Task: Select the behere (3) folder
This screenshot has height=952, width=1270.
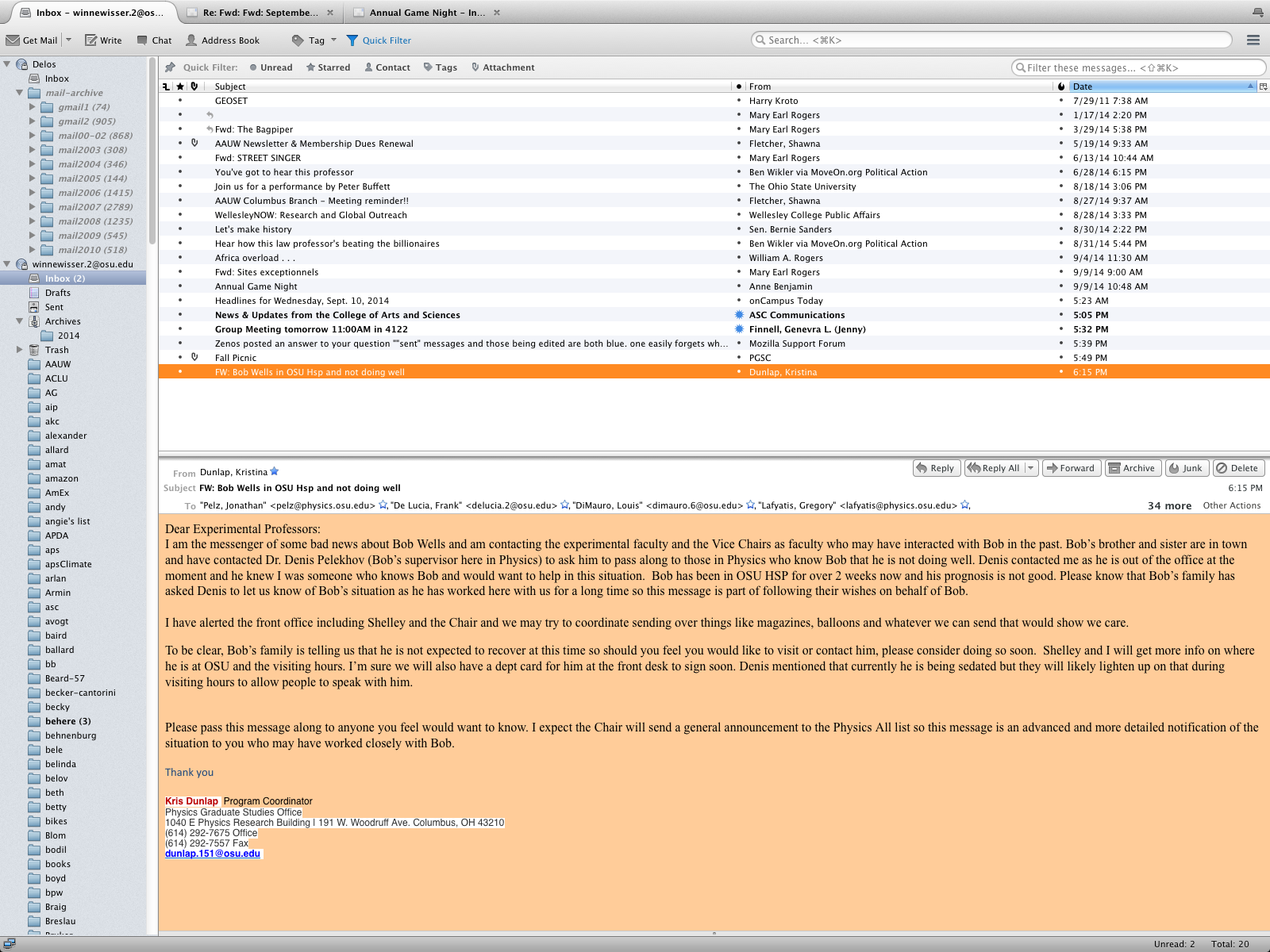Action: coord(67,721)
